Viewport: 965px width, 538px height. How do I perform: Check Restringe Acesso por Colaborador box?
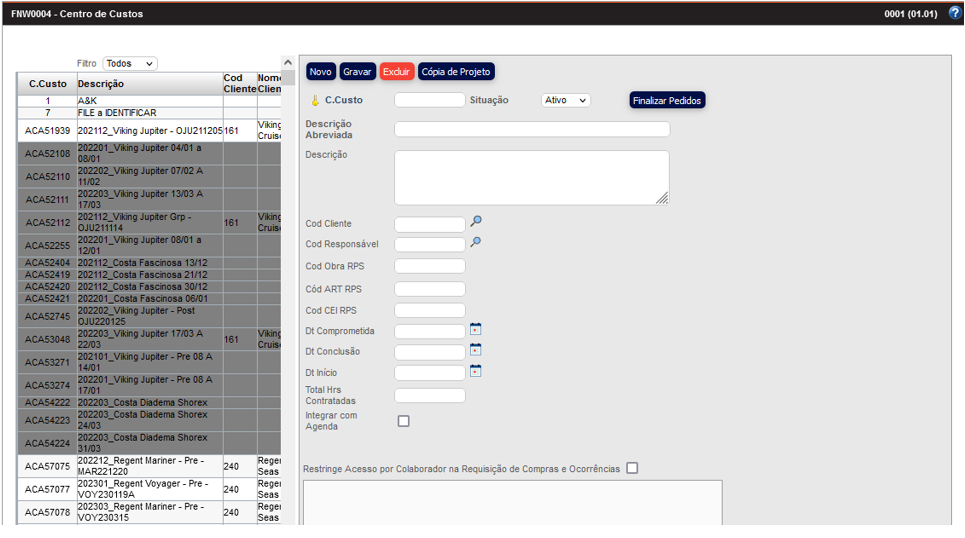click(x=632, y=468)
